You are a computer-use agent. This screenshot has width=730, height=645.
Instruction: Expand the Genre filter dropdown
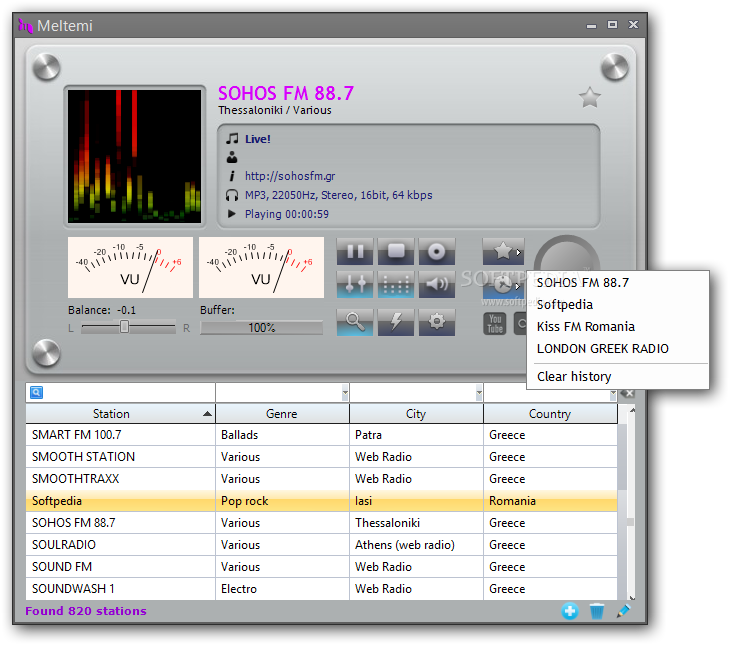[345, 393]
